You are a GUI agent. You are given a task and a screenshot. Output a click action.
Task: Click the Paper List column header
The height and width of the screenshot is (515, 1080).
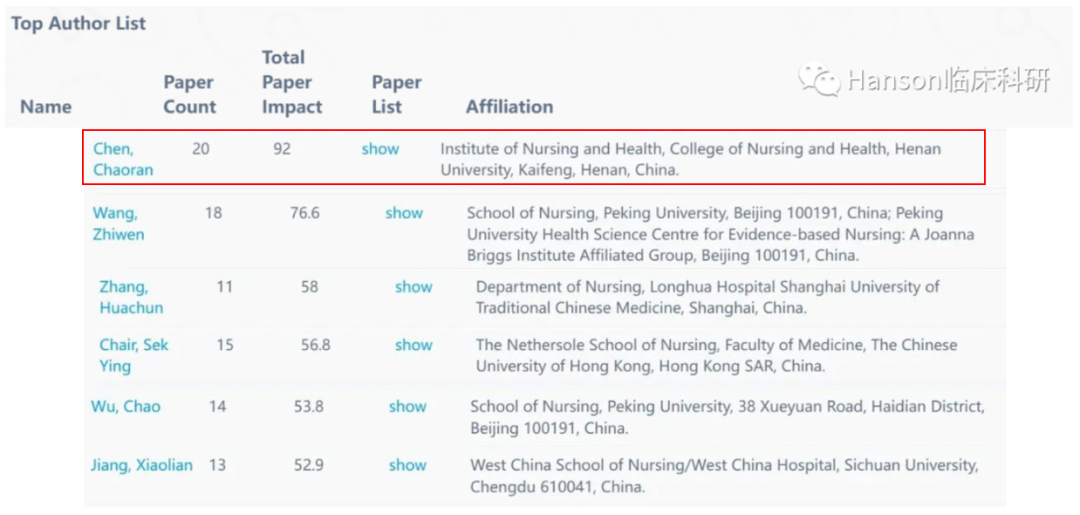tap(397, 94)
